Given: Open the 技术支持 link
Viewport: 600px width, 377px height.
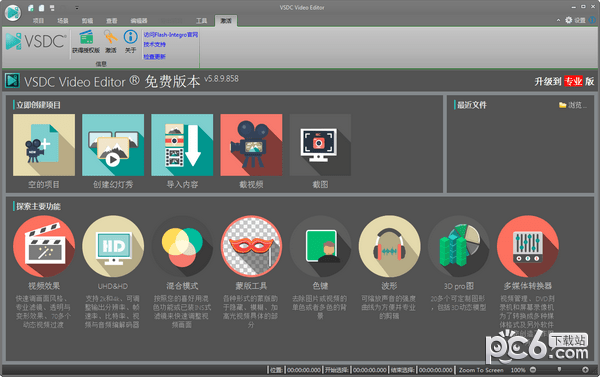Looking at the screenshot, I should [x=155, y=44].
